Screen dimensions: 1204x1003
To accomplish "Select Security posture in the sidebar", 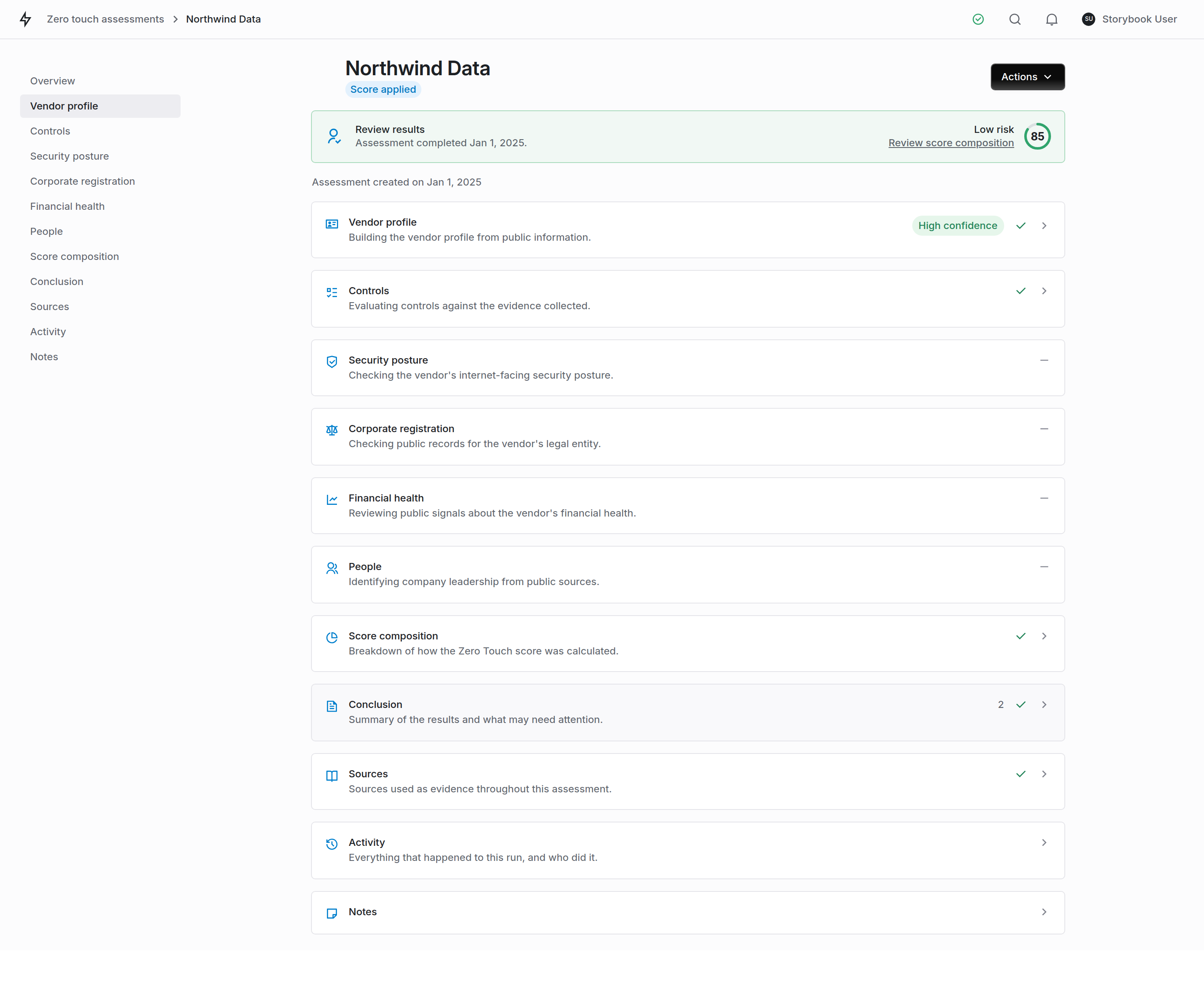I will (100, 156).
